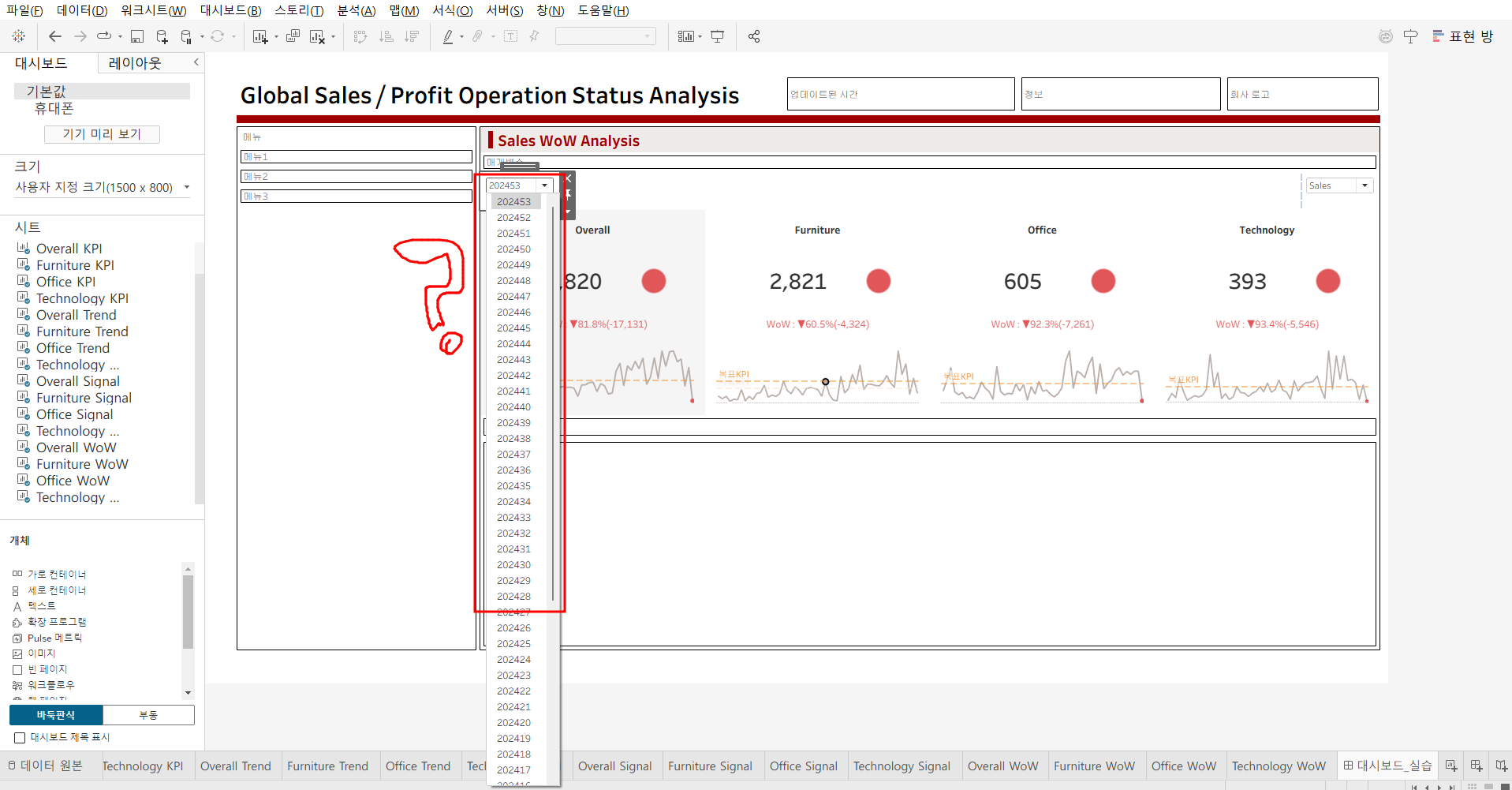Click the undo back arrow in toolbar

54,36
